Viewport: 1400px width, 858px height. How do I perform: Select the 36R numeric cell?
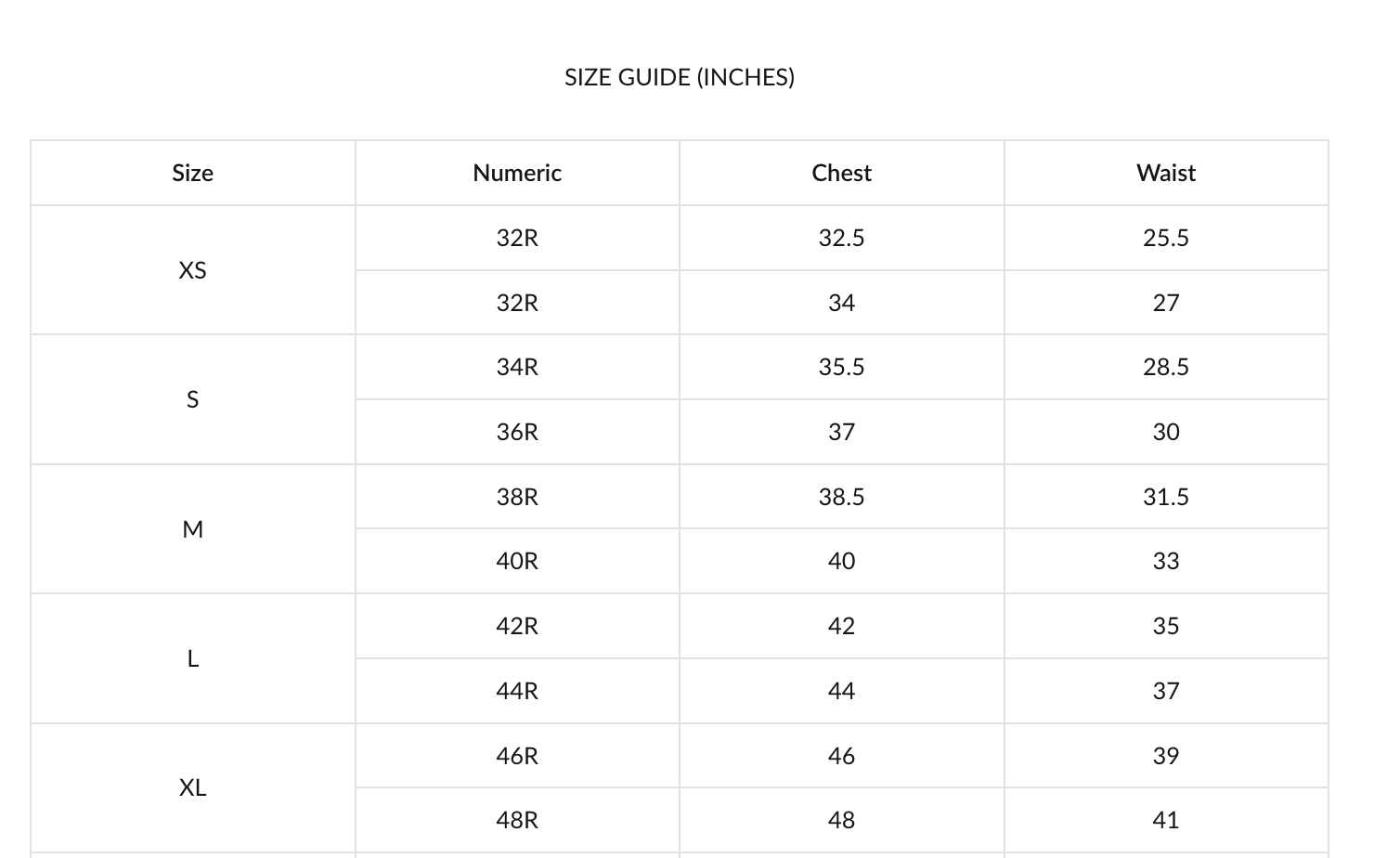click(x=517, y=432)
